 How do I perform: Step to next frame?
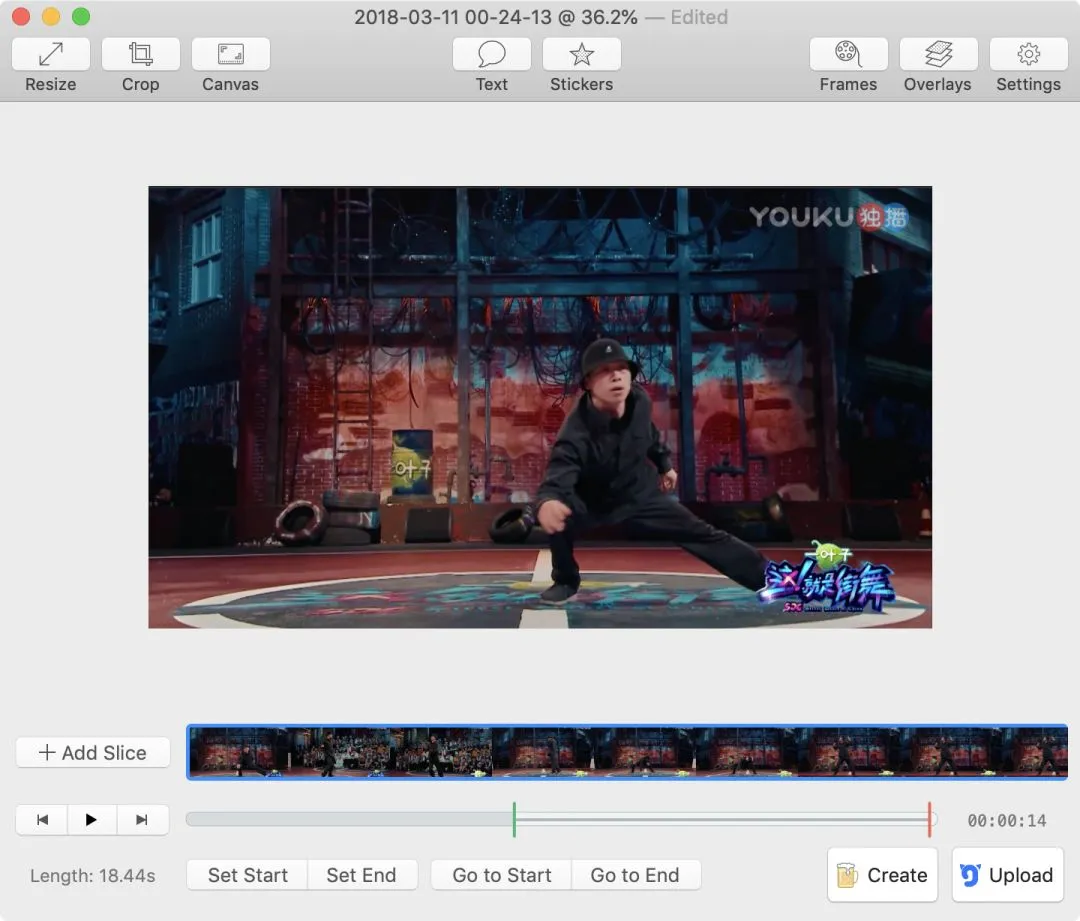coord(142,820)
